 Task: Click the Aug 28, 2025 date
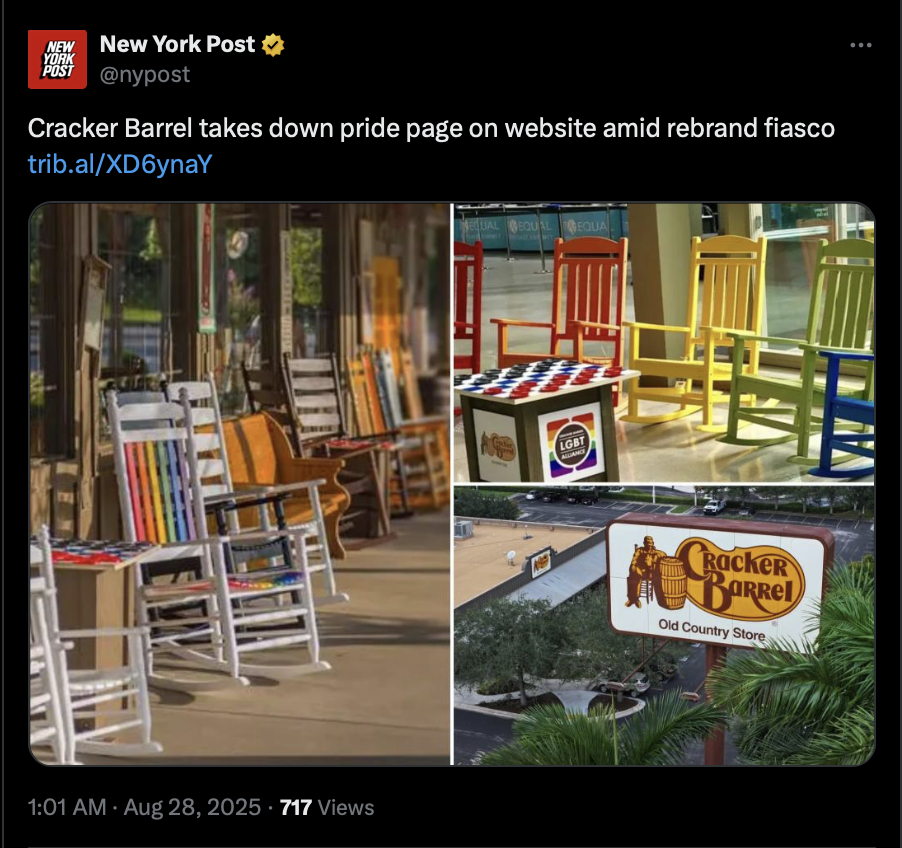click(192, 807)
